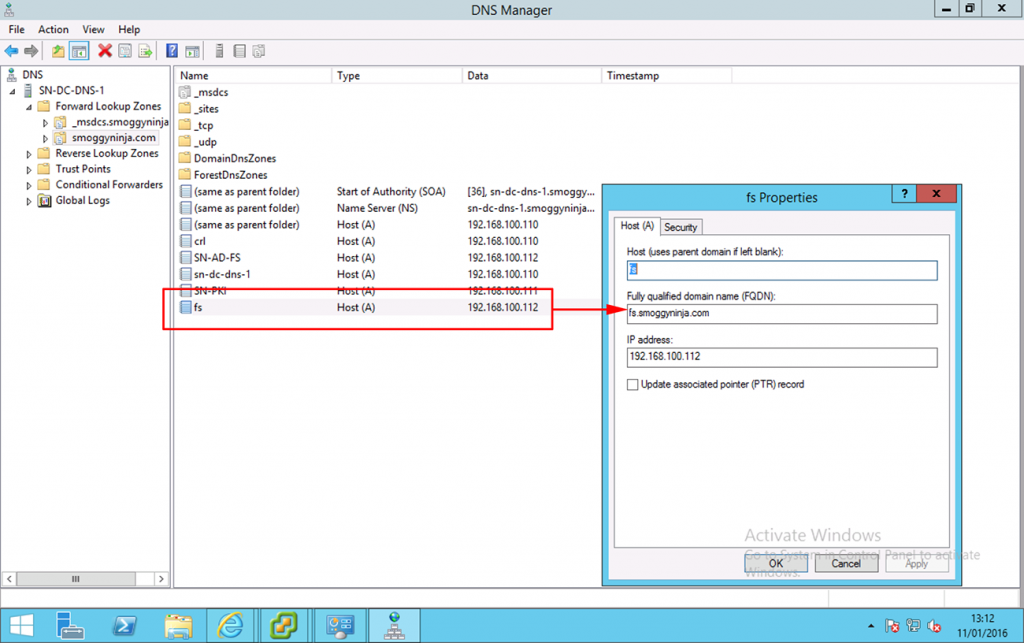Open Internet Explorer from the taskbar
Viewport: 1024px width, 643px height.
231,625
